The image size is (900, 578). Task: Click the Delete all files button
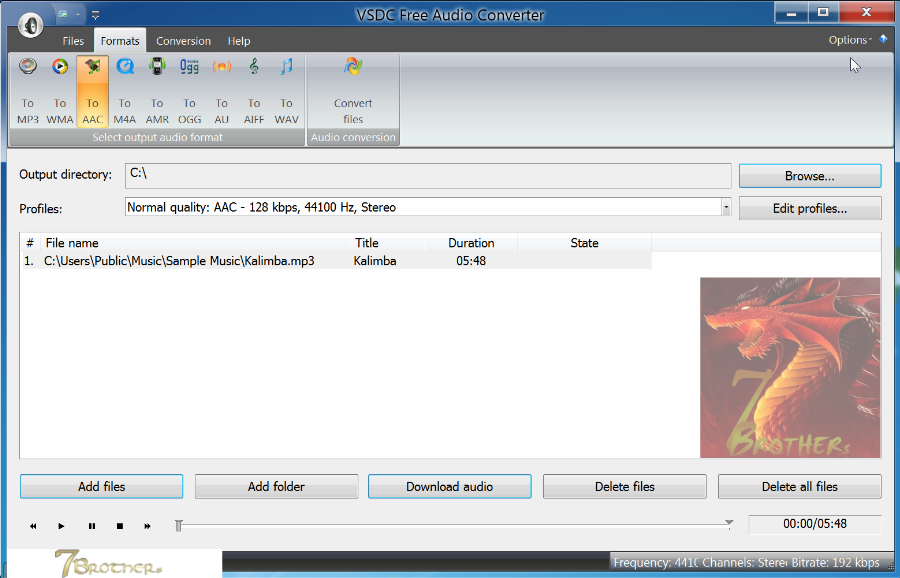tap(800, 486)
